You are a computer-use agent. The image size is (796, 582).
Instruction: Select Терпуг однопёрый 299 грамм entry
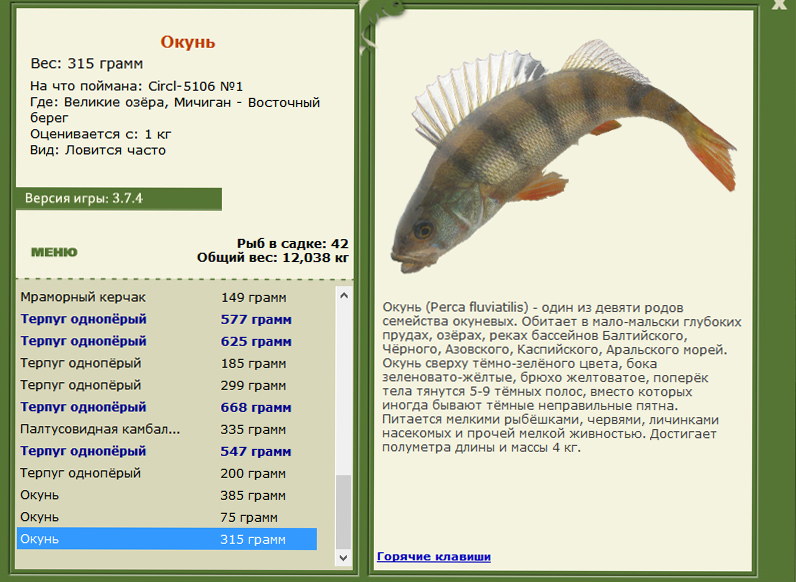pos(167,385)
